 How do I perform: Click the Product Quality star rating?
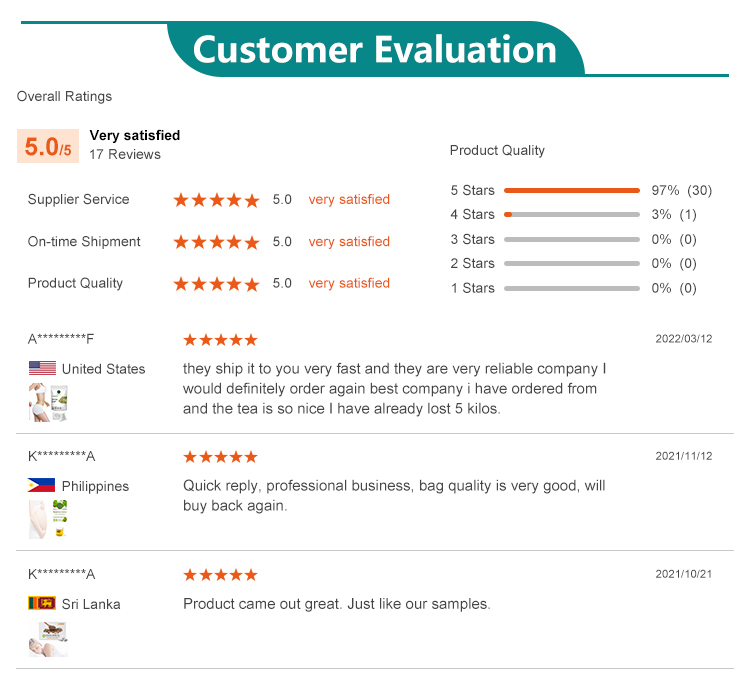pos(216,284)
